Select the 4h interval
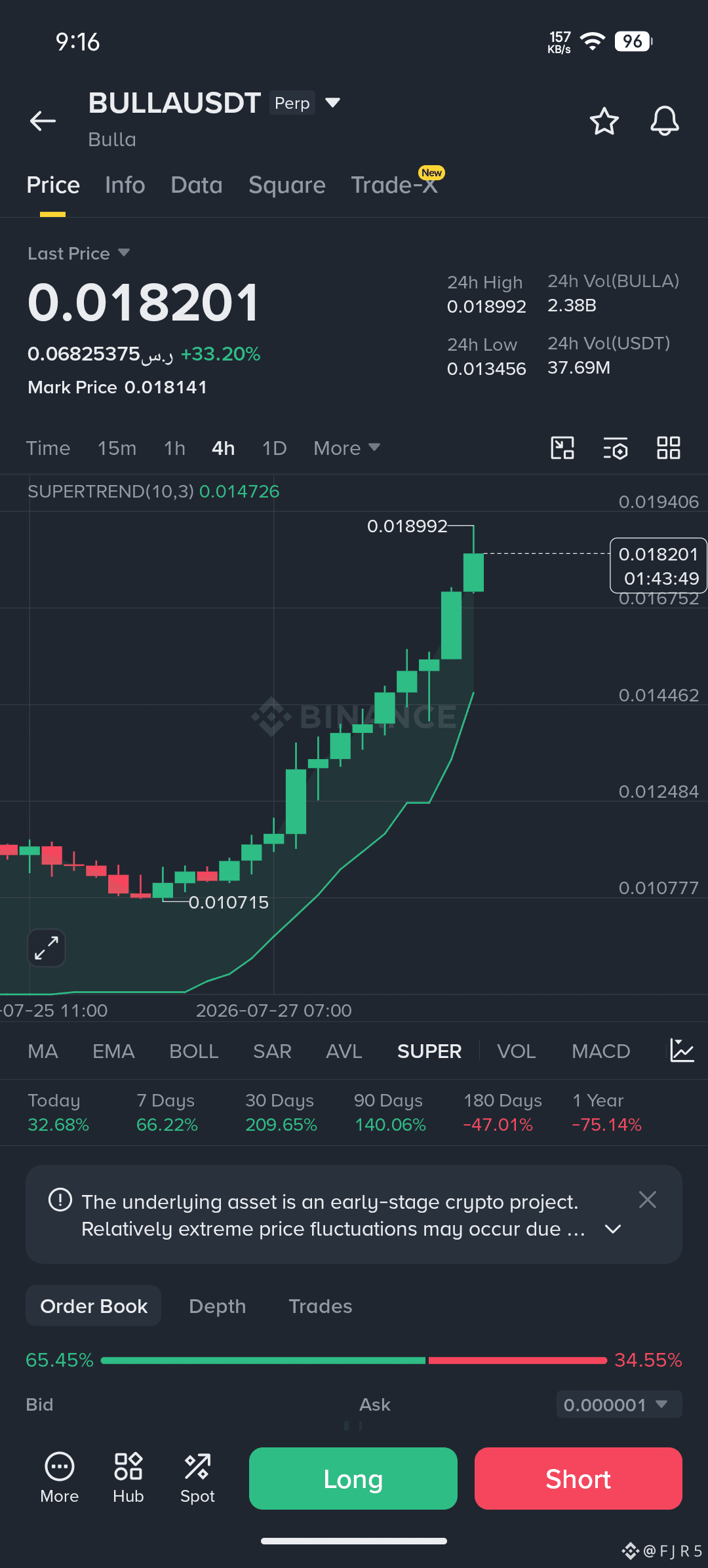This screenshot has height=1568, width=708. coord(224,448)
